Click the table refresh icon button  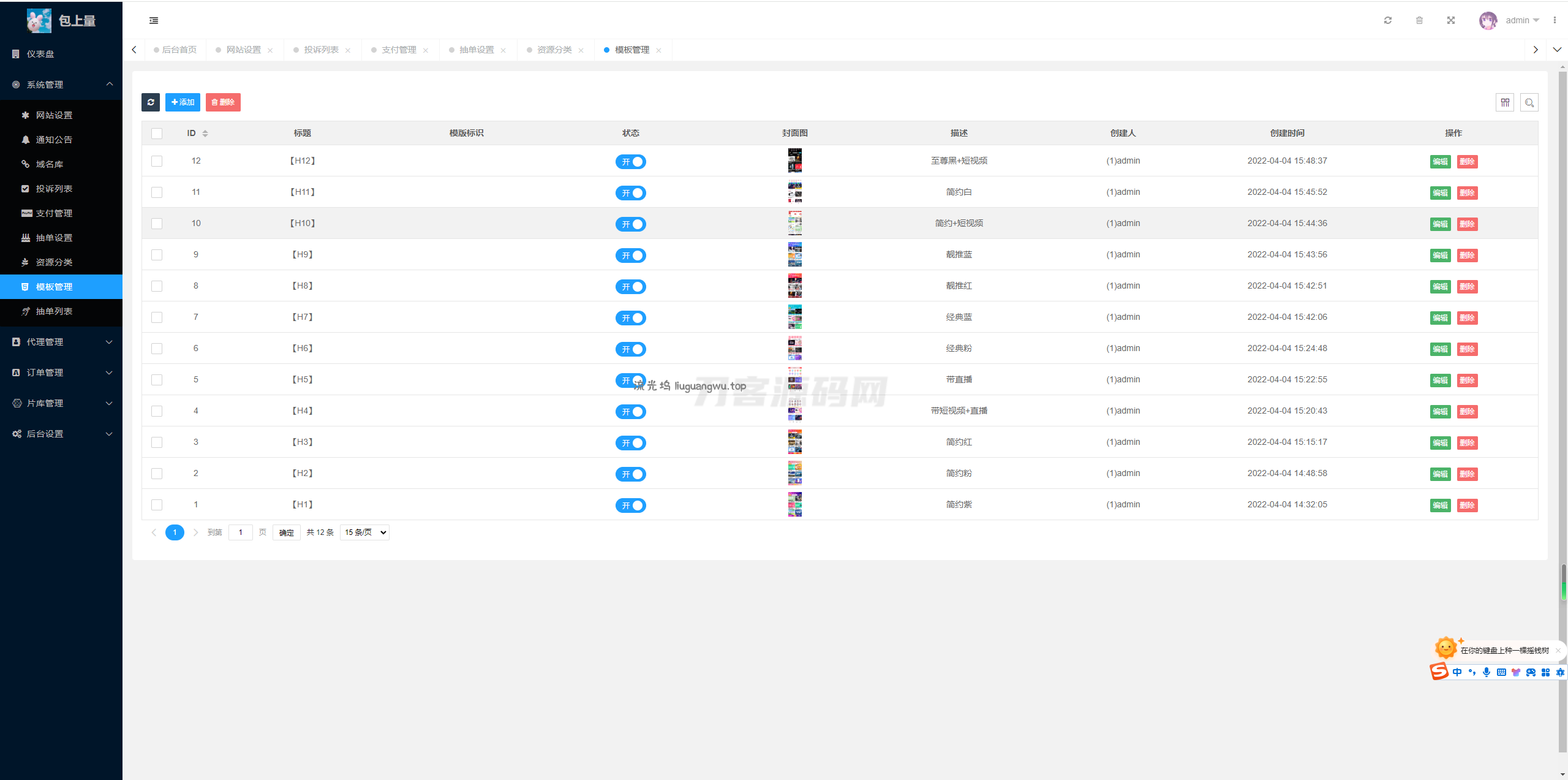[x=150, y=102]
